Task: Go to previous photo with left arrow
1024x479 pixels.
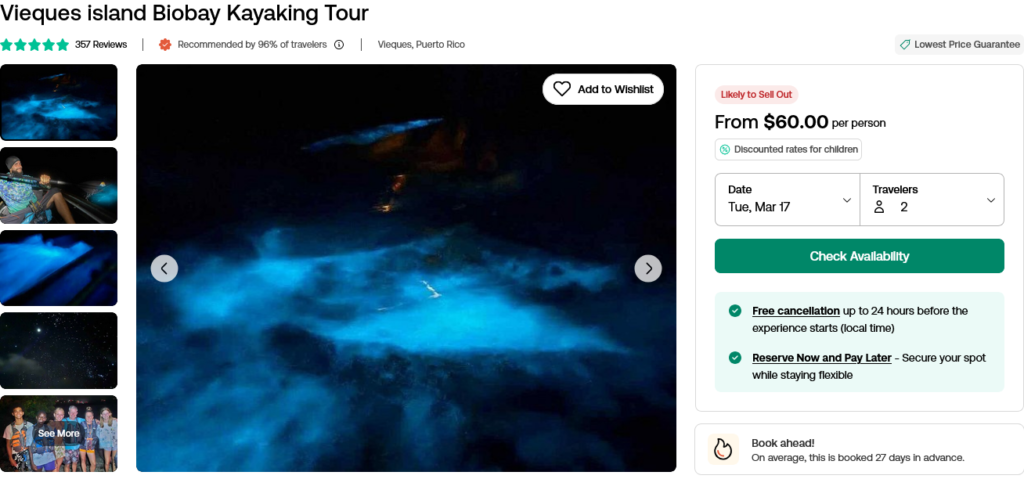Action: pyautogui.click(x=164, y=269)
